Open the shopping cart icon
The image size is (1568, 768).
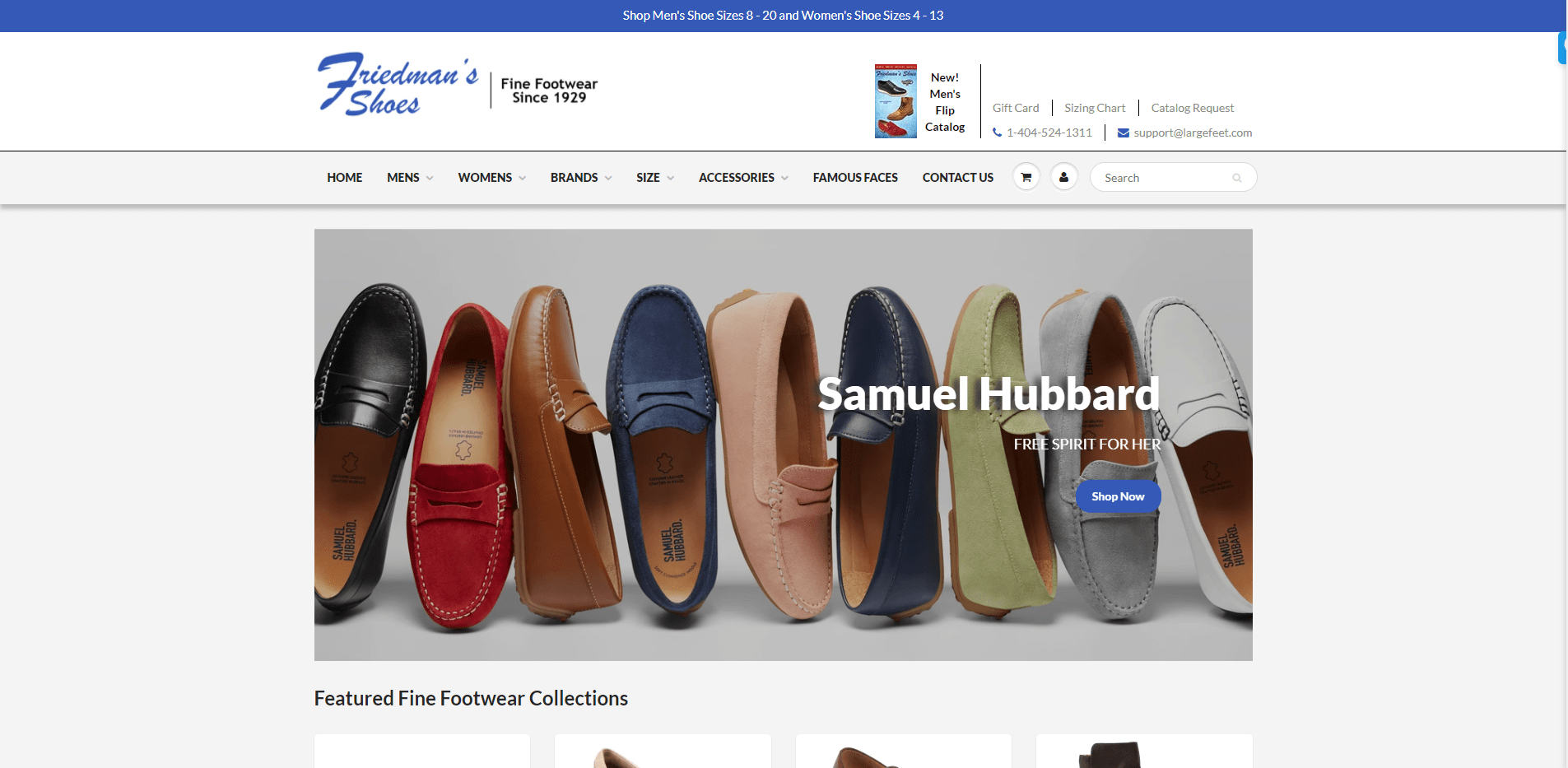click(1026, 177)
